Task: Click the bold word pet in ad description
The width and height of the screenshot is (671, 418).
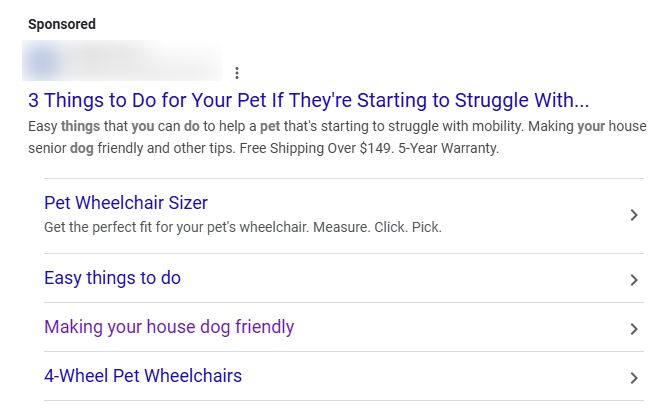Action: 270,128
